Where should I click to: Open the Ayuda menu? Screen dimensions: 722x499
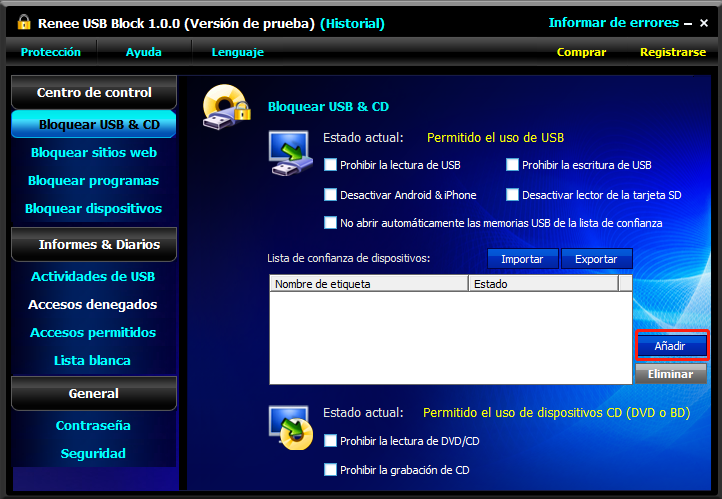coord(144,52)
